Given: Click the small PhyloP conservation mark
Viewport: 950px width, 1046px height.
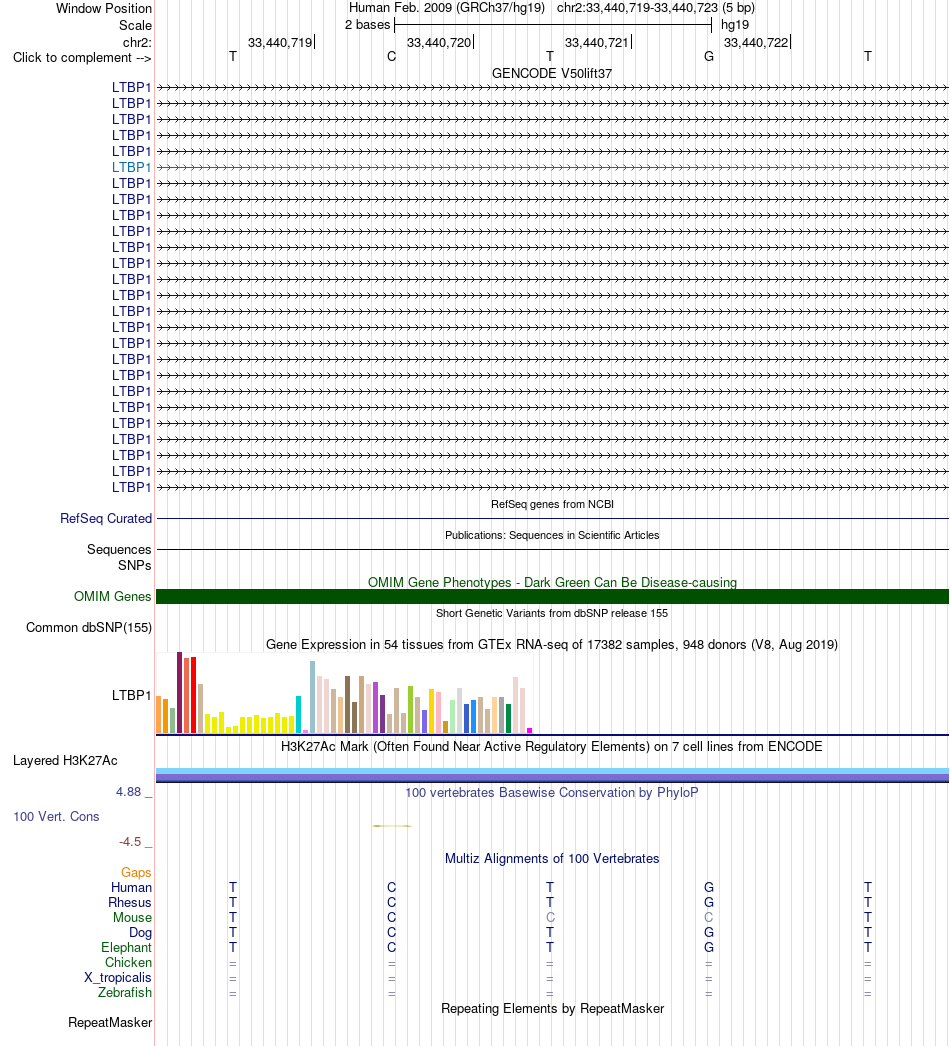Looking at the screenshot, I should pos(392,826).
